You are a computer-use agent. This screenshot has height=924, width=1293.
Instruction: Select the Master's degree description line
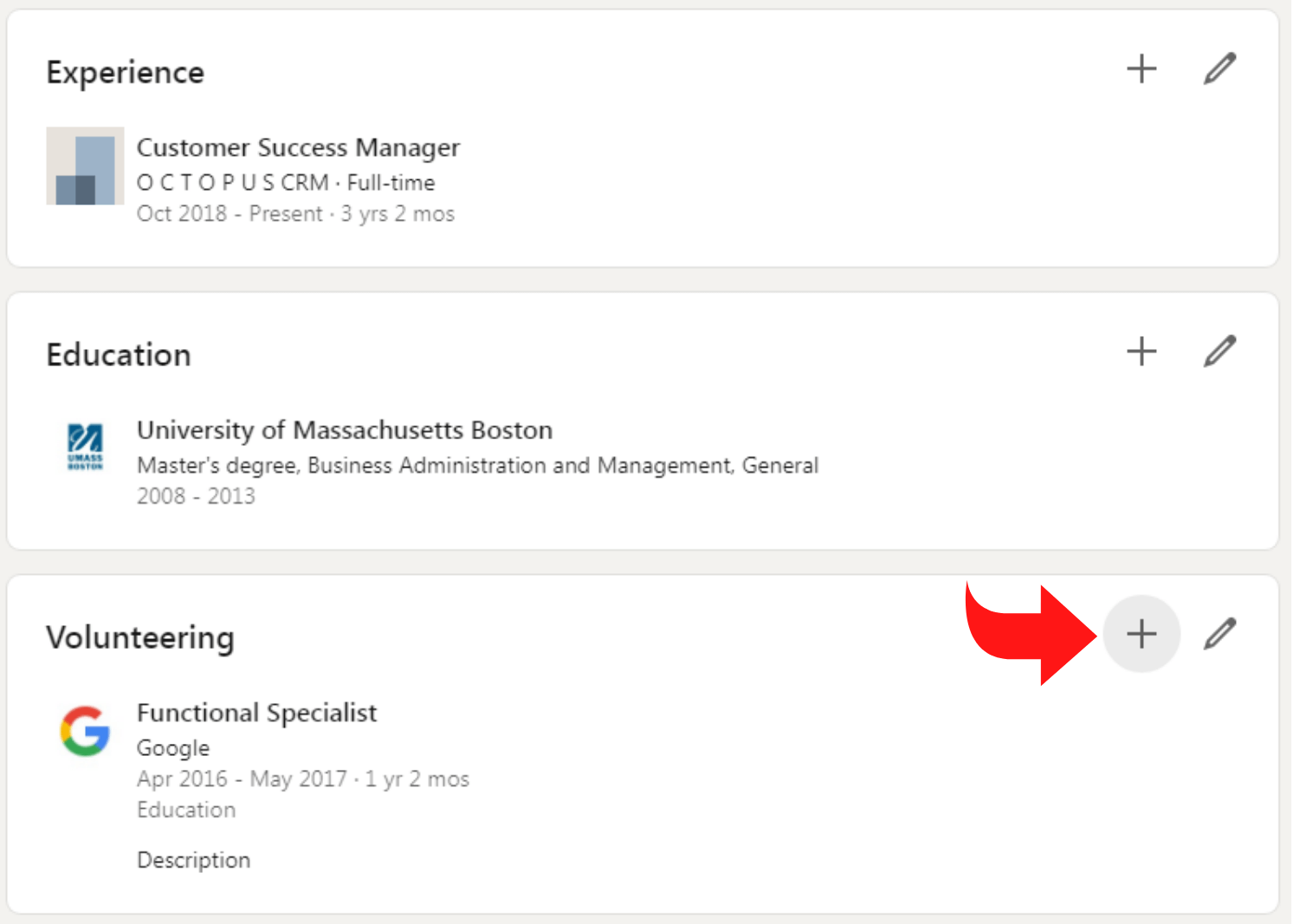477,466
